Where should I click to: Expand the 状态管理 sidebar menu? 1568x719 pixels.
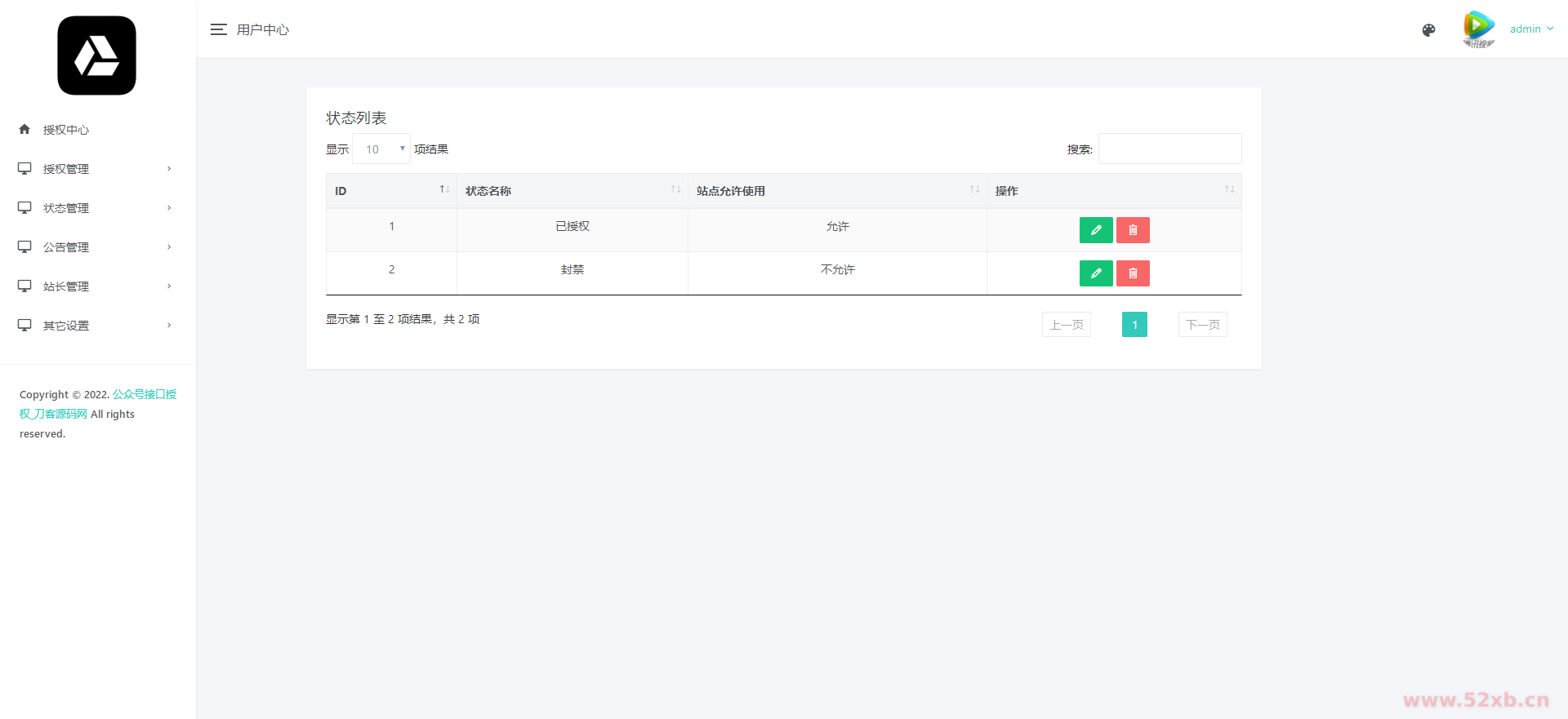pos(95,208)
